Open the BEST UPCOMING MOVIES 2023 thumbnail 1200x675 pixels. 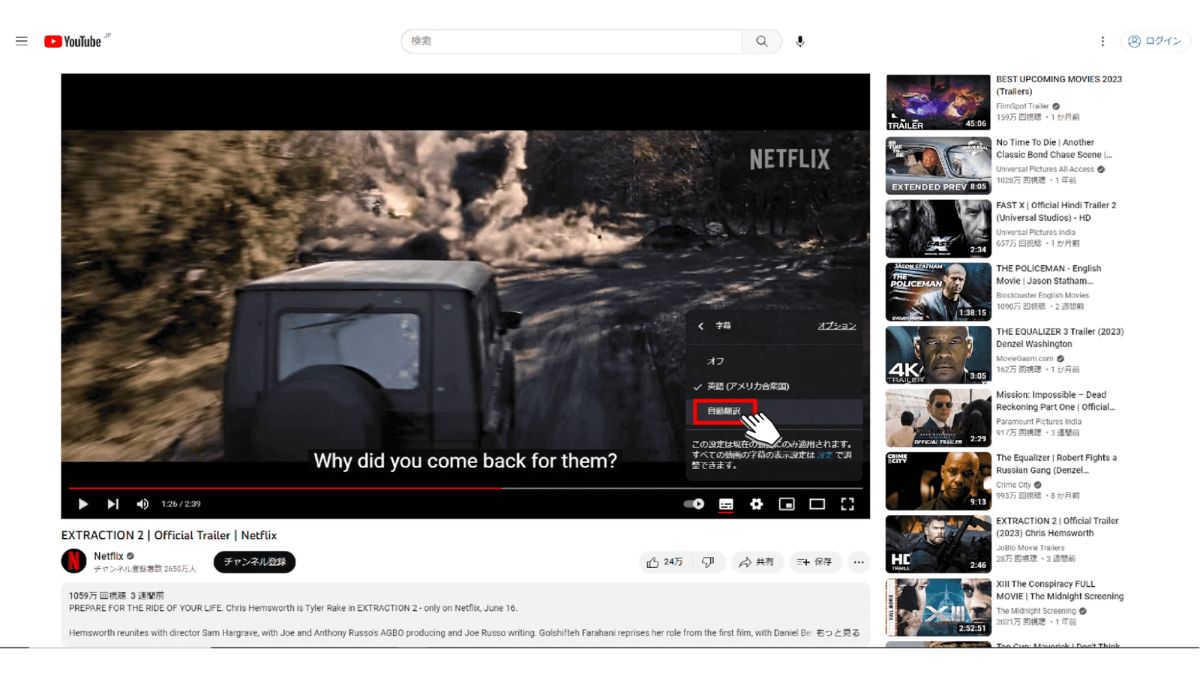938,103
